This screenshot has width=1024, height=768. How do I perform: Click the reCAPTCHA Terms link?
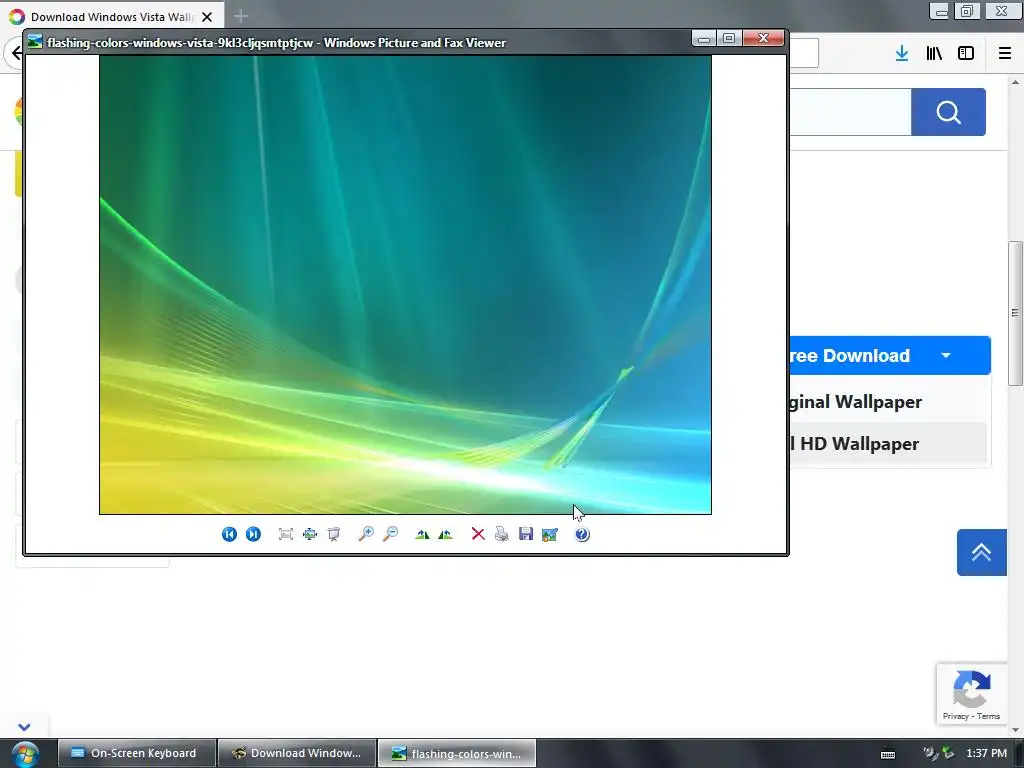[988, 716]
